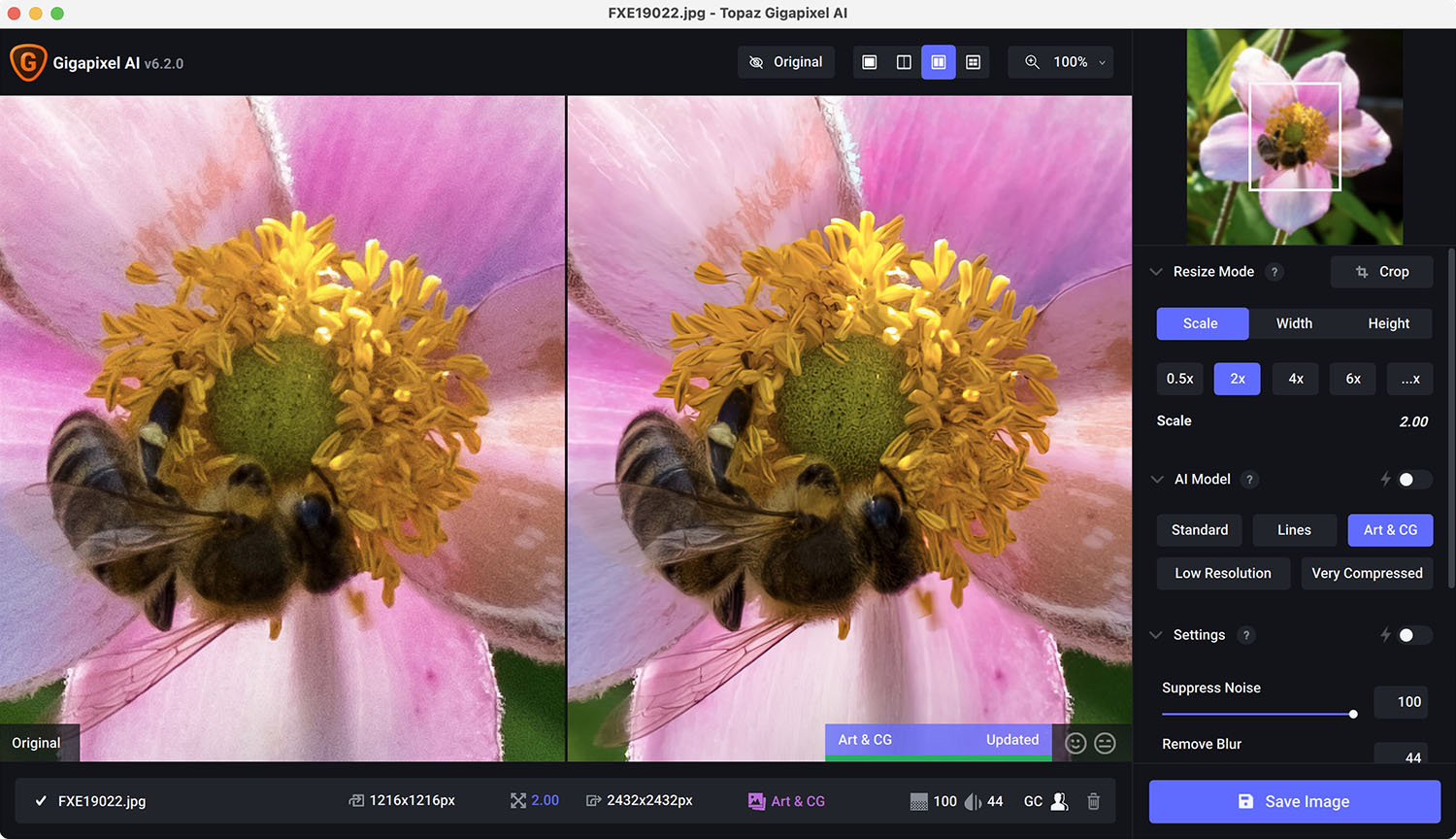Click the neutral face rating icon
1456x839 pixels.
pyautogui.click(x=1105, y=743)
